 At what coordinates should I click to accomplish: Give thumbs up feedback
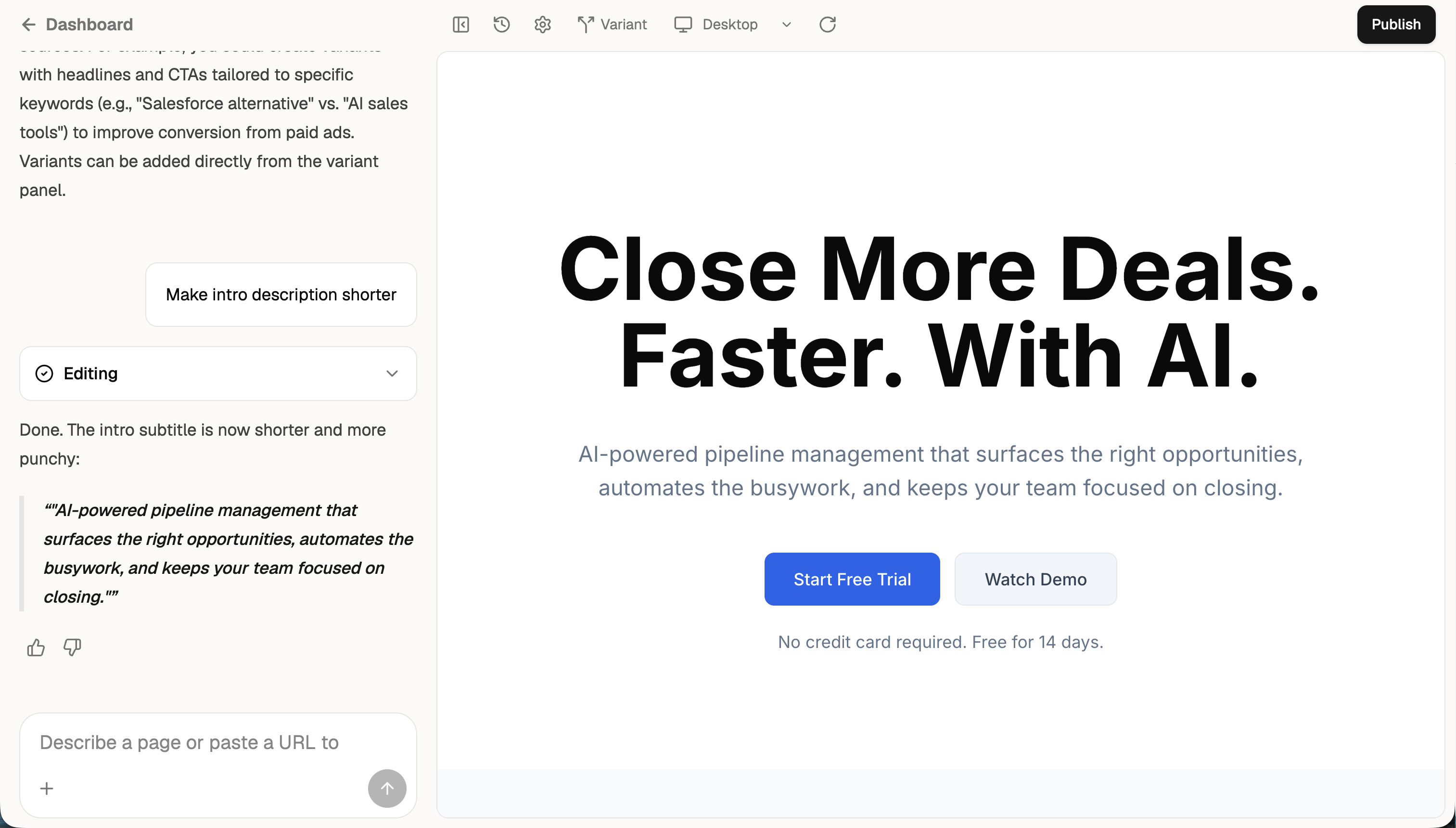point(36,647)
